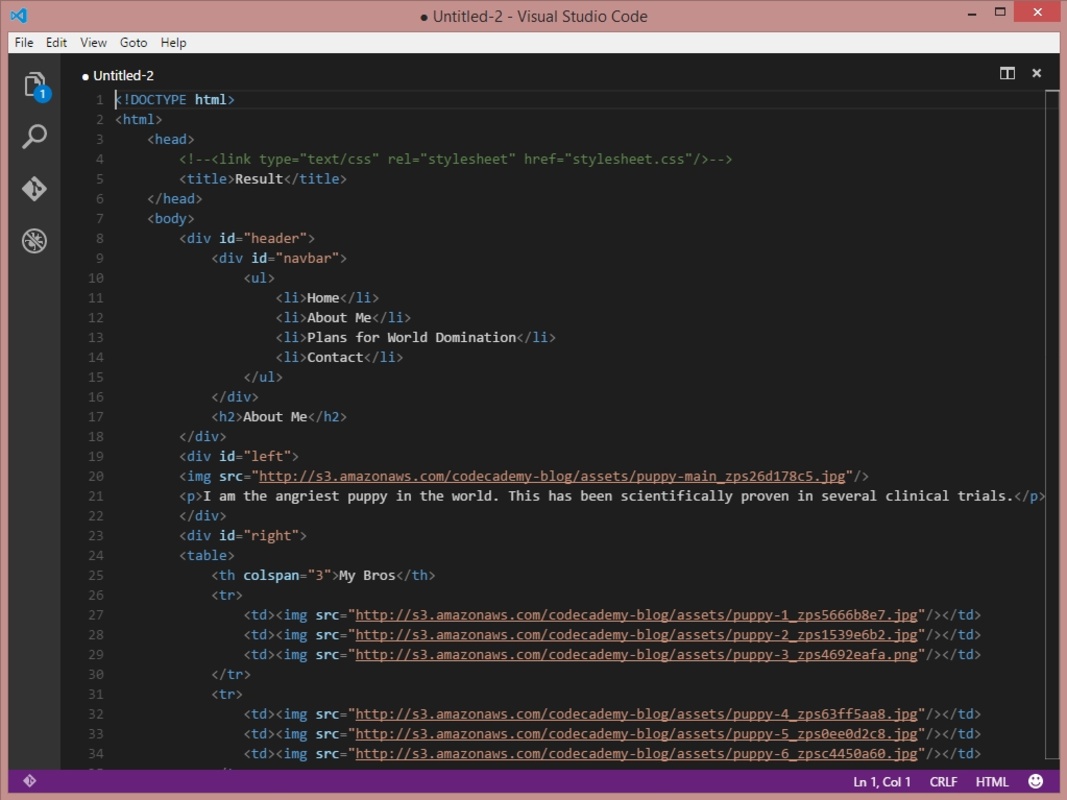
Task: Close the Untitled-2 editor with X icon
Action: 1037,73
